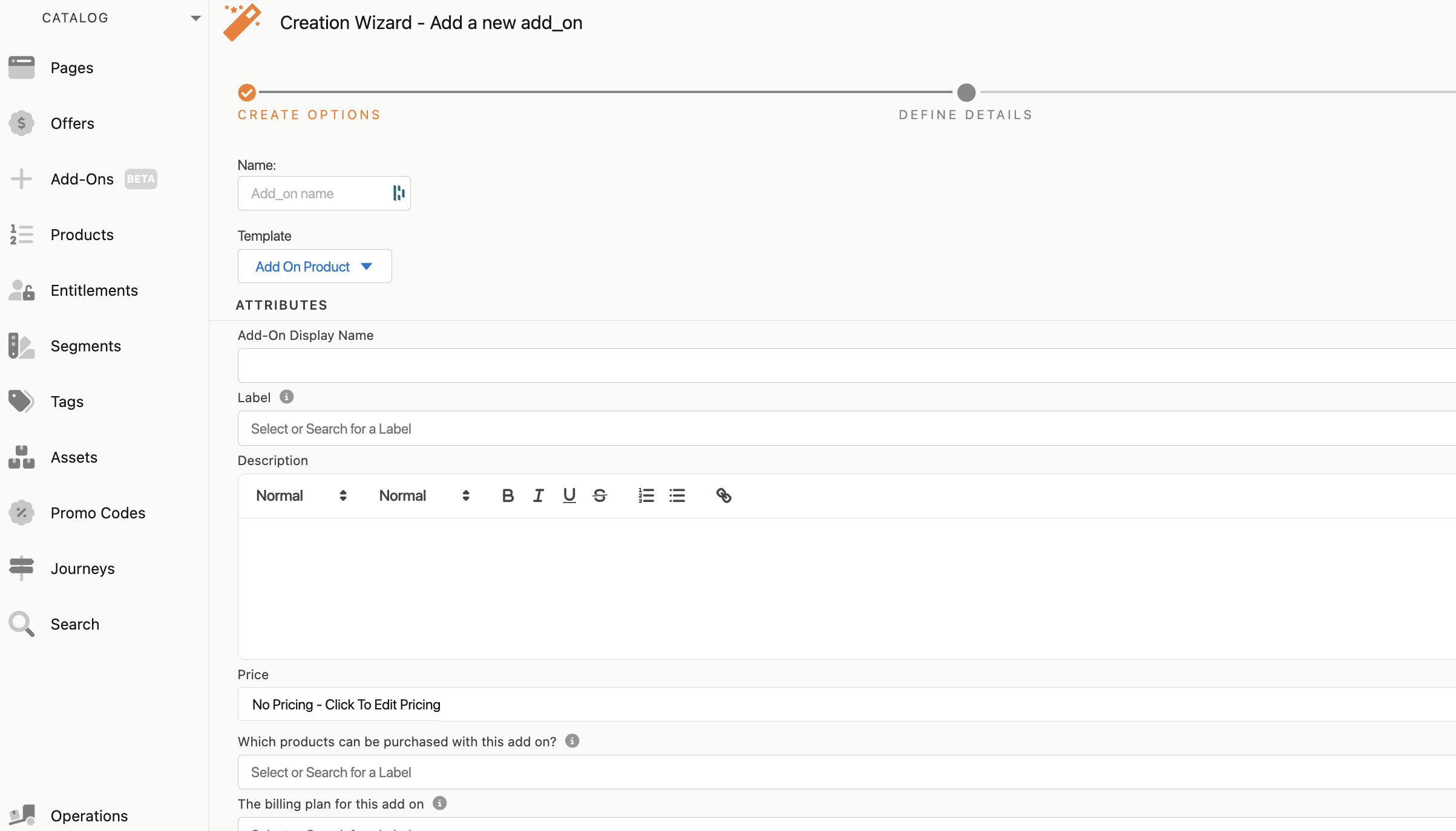
Task: Click the Define Details step marker
Action: [966, 93]
